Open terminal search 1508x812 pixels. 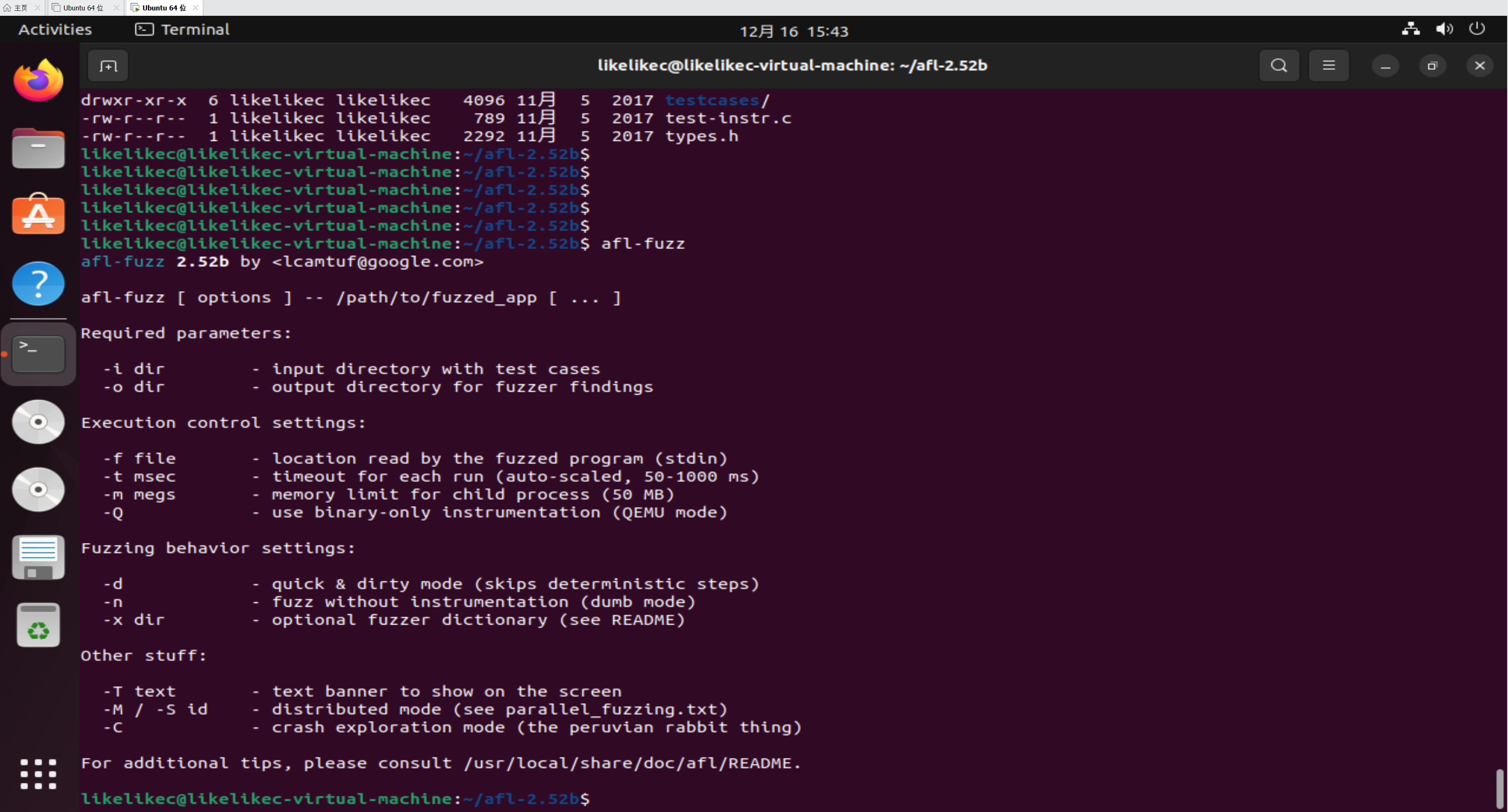pyautogui.click(x=1279, y=66)
